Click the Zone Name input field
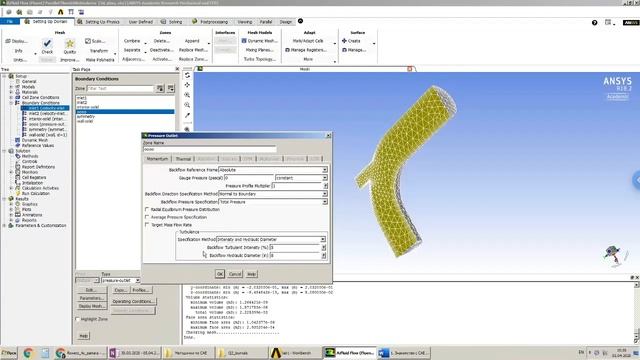Viewport: 640px width, 360px height. pos(210,149)
